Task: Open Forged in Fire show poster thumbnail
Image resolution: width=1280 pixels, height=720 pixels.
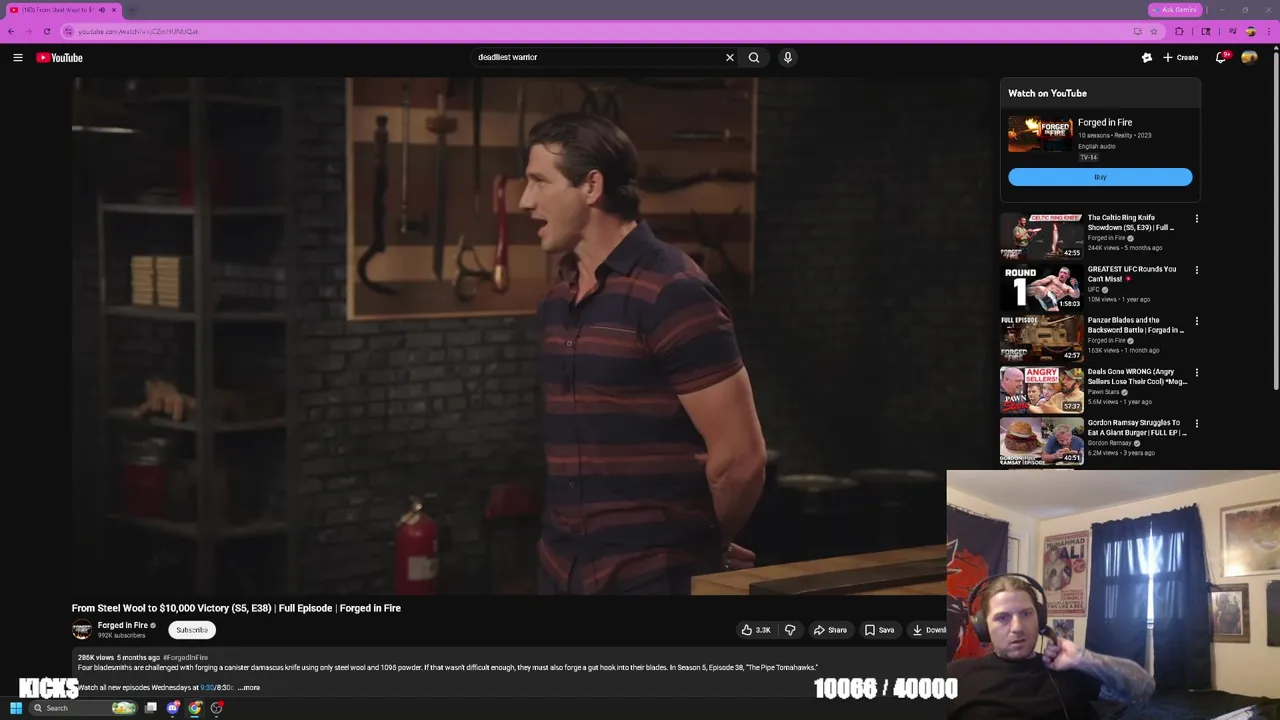Action: [1040, 135]
